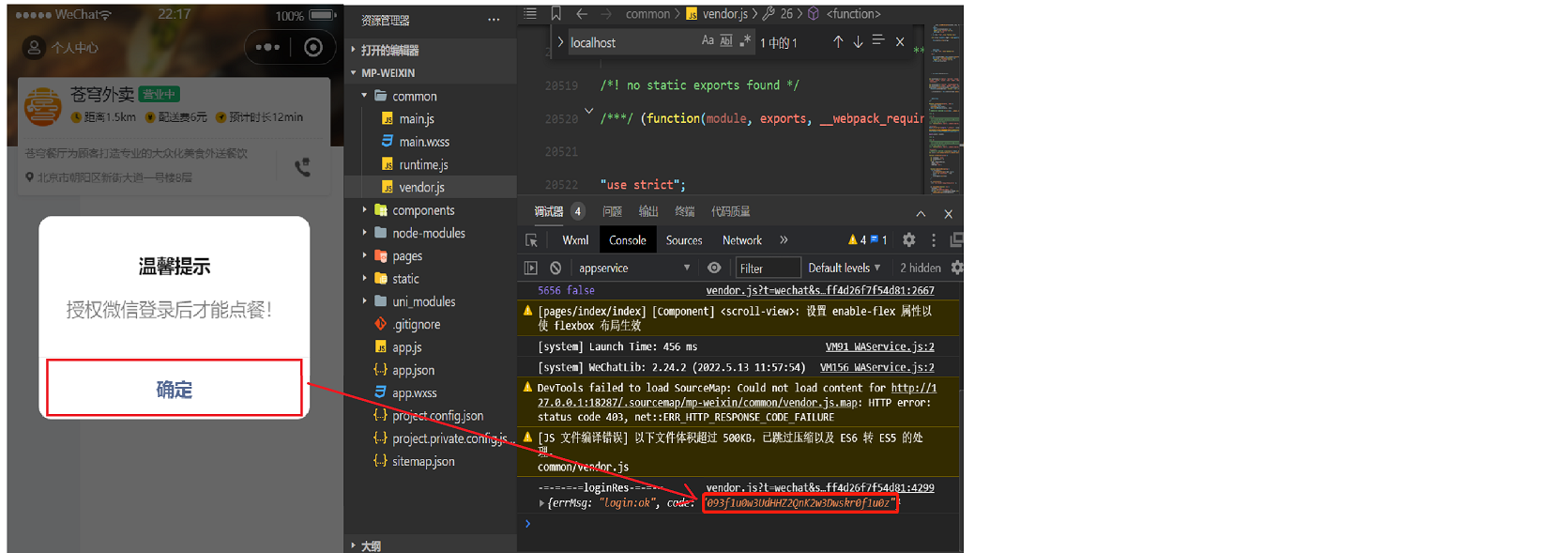Open the appservice context dropdown
The height and width of the screenshot is (553, 1568).
coord(634,268)
